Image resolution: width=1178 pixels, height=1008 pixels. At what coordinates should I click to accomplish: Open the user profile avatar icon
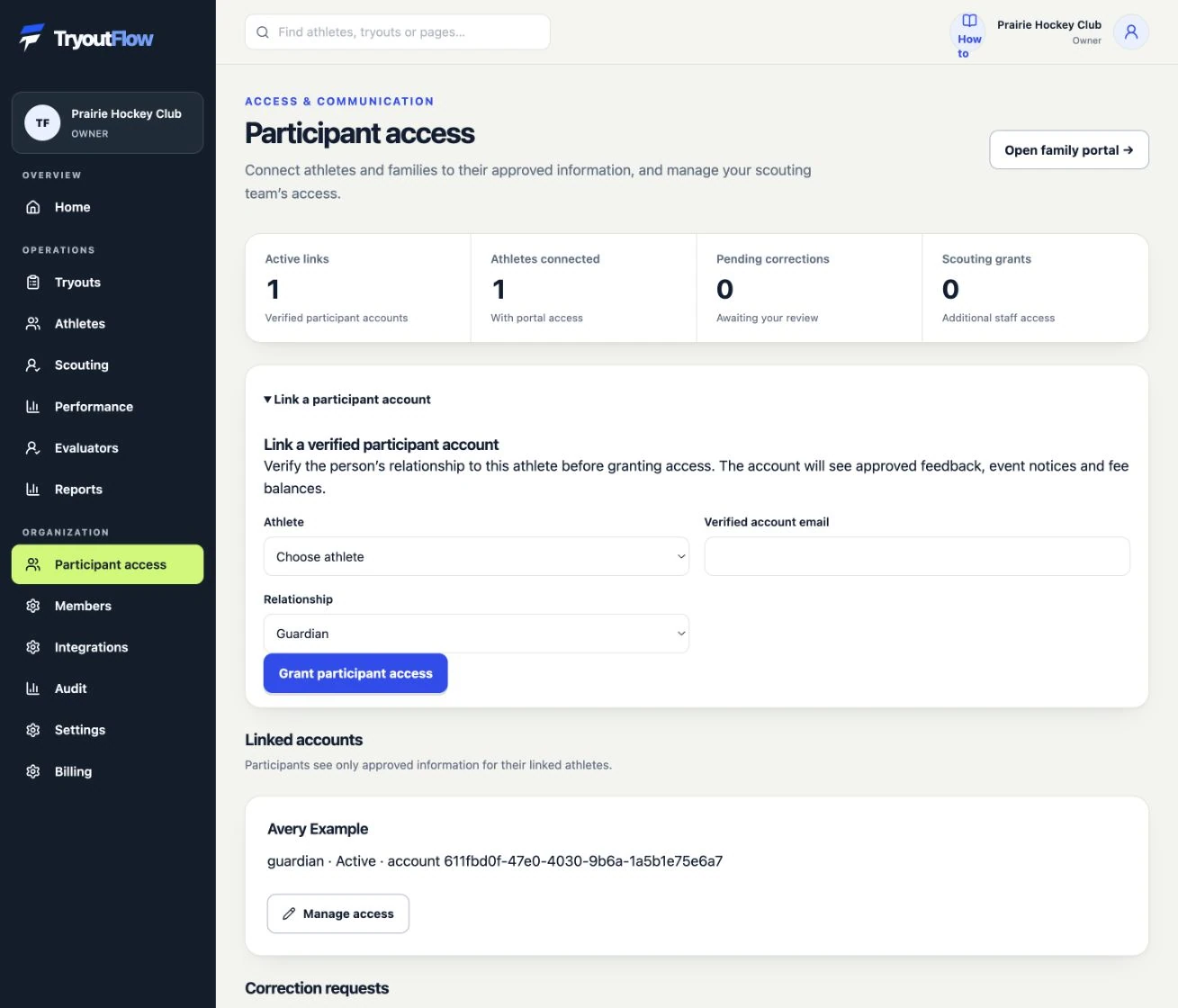coord(1131,32)
